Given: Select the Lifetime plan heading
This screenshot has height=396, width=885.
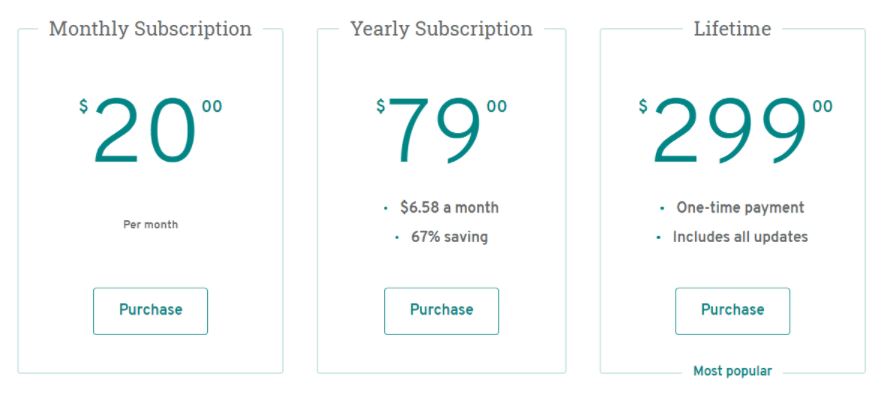Looking at the screenshot, I should [733, 28].
